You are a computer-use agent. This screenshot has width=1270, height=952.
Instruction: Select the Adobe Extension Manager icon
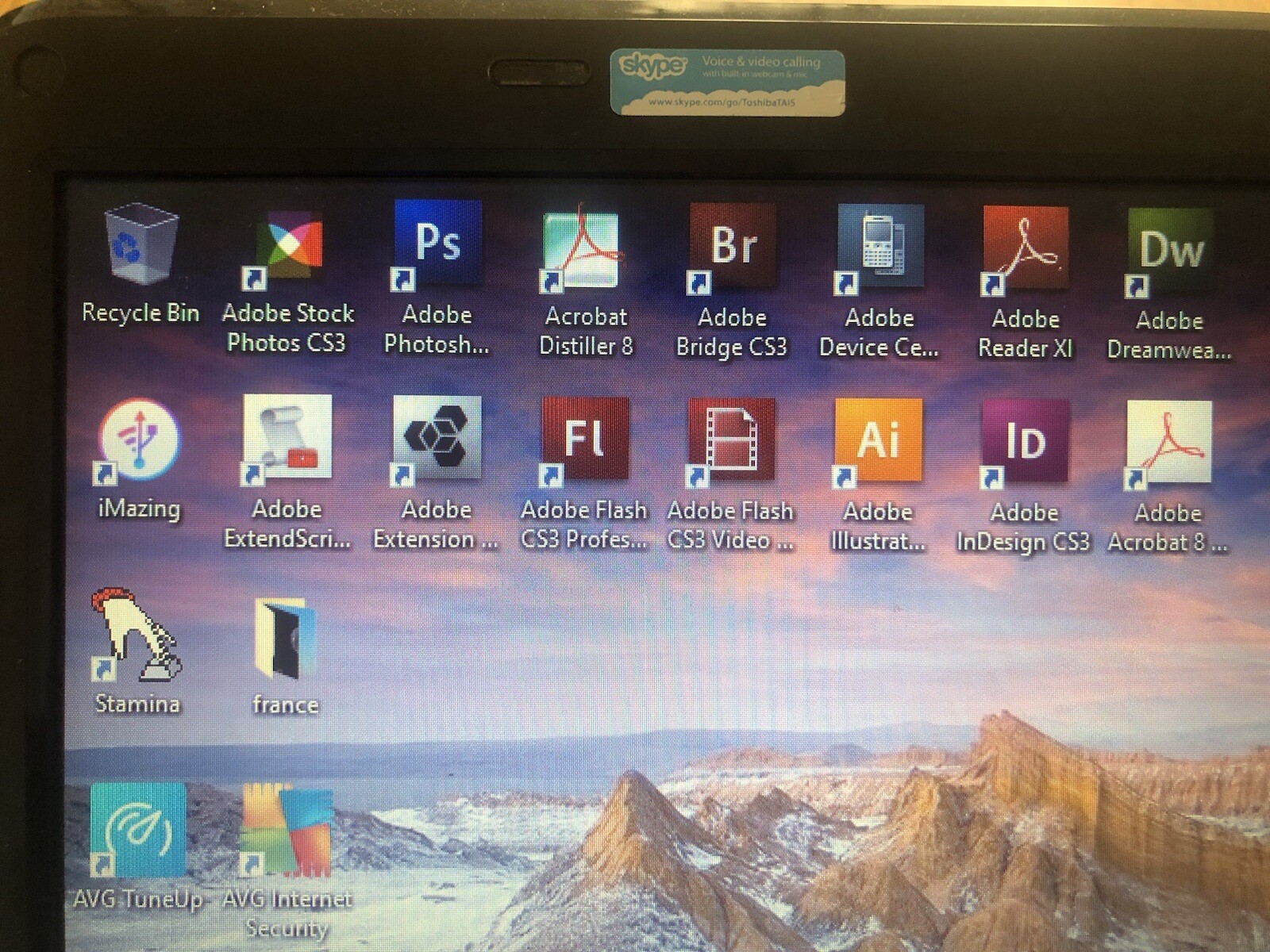pyautogui.click(x=436, y=440)
